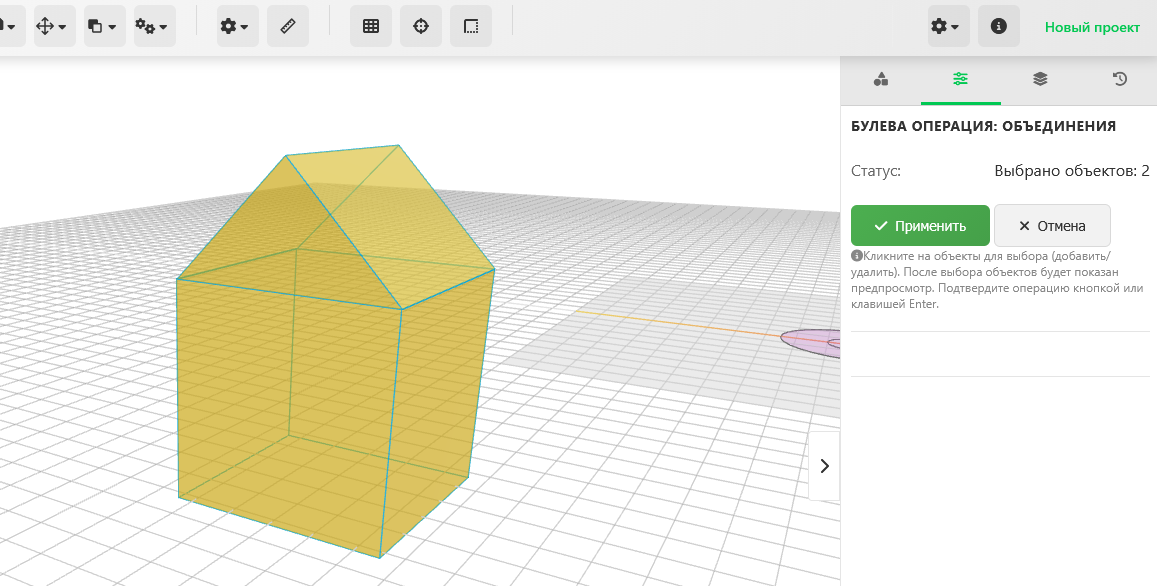Collapse the side panel with the chevron

[824, 465]
